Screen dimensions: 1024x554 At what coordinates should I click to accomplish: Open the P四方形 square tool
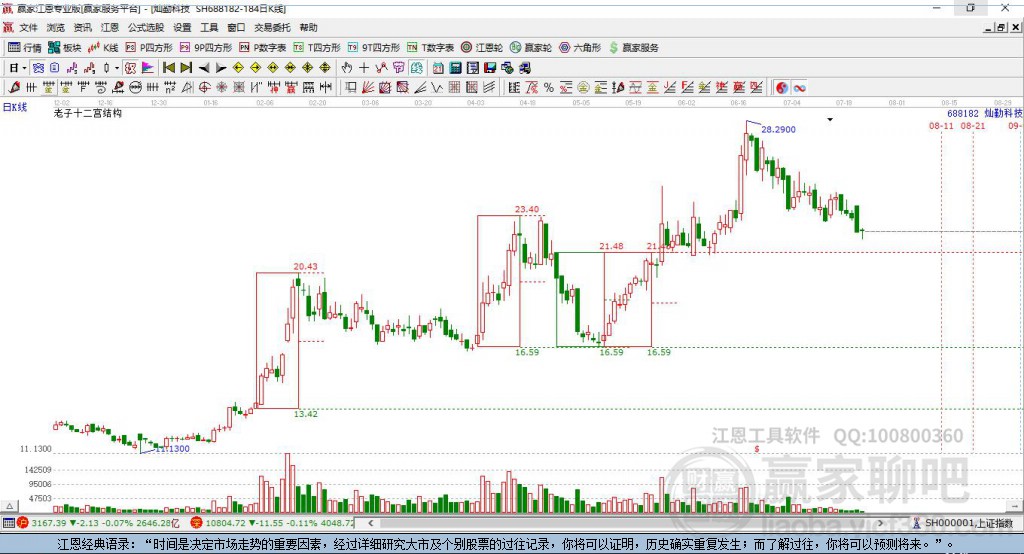pos(149,48)
